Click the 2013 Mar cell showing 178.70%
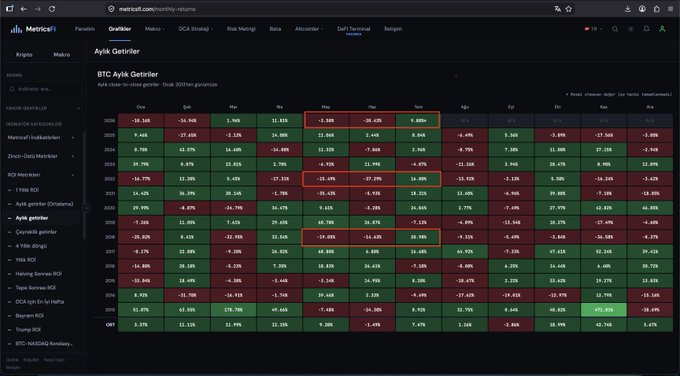Image resolution: width=680 pixels, height=376 pixels. (233, 310)
